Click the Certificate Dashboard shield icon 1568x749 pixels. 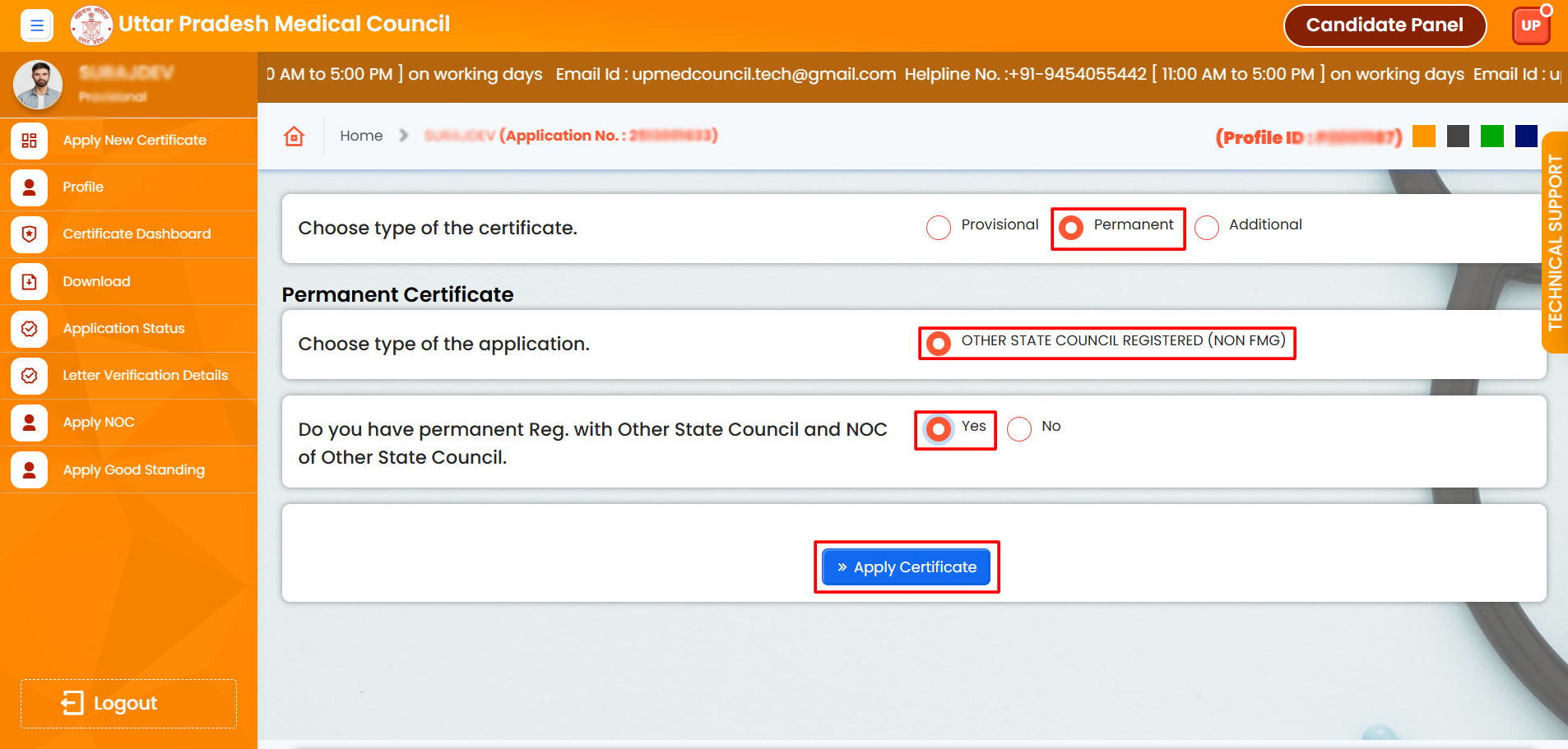30,234
